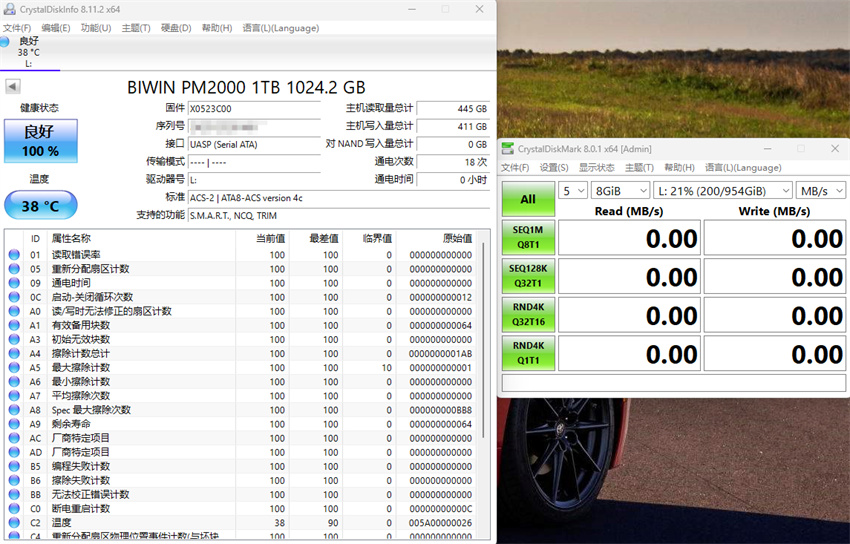The height and width of the screenshot is (544, 850).
Task: Click the 接口 field UASP (Serial ATA)
Action: click(254, 144)
